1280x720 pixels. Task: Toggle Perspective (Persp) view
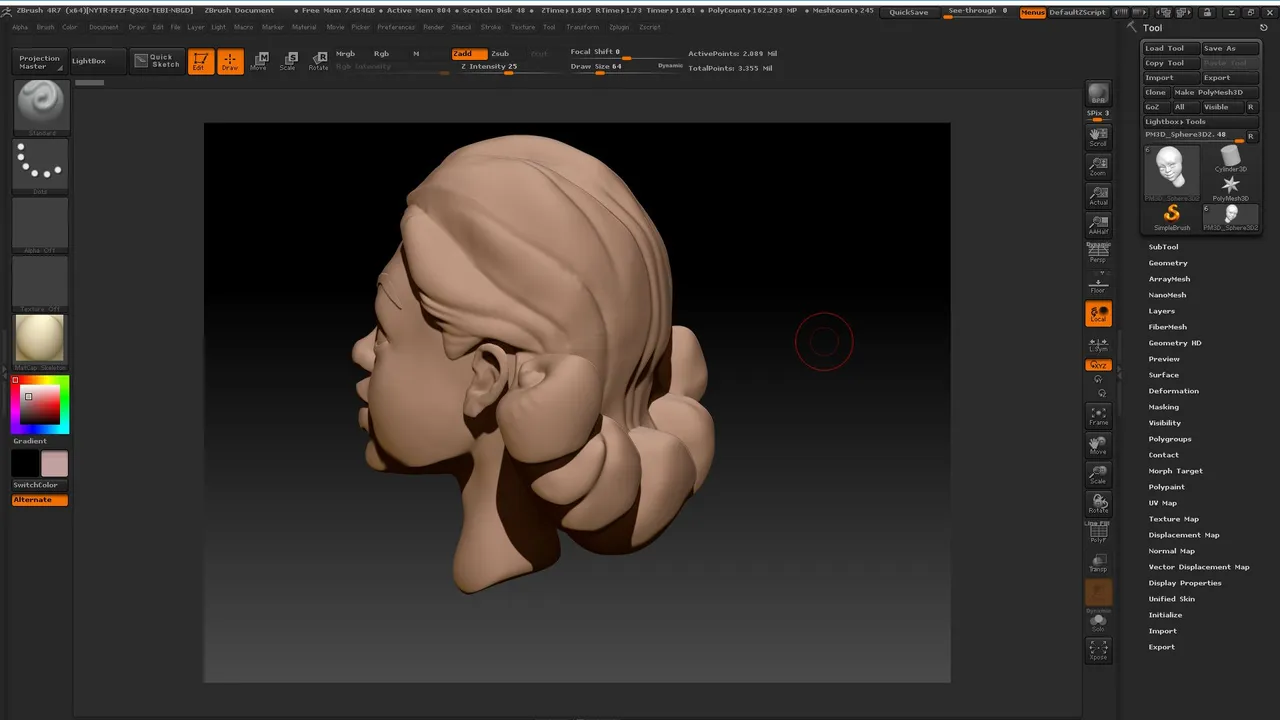click(x=1098, y=251)
